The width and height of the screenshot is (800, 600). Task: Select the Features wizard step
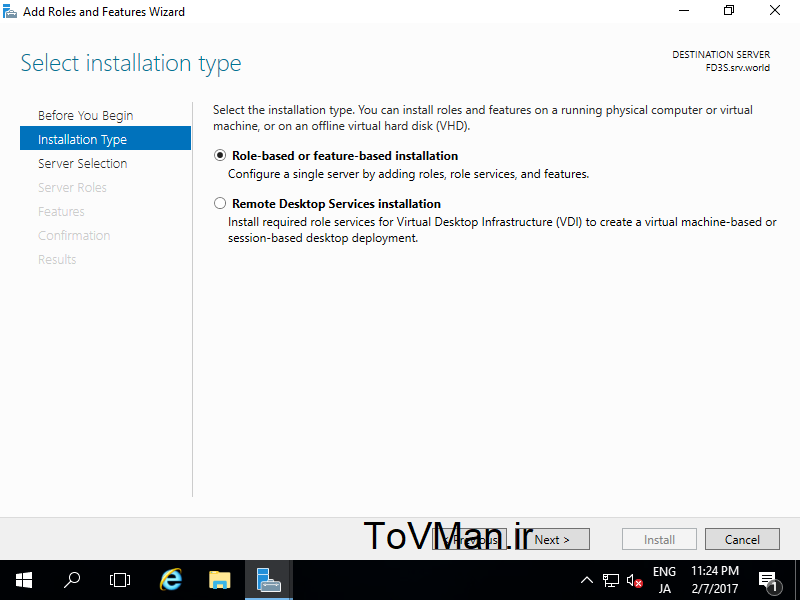(x=61, y=212)
